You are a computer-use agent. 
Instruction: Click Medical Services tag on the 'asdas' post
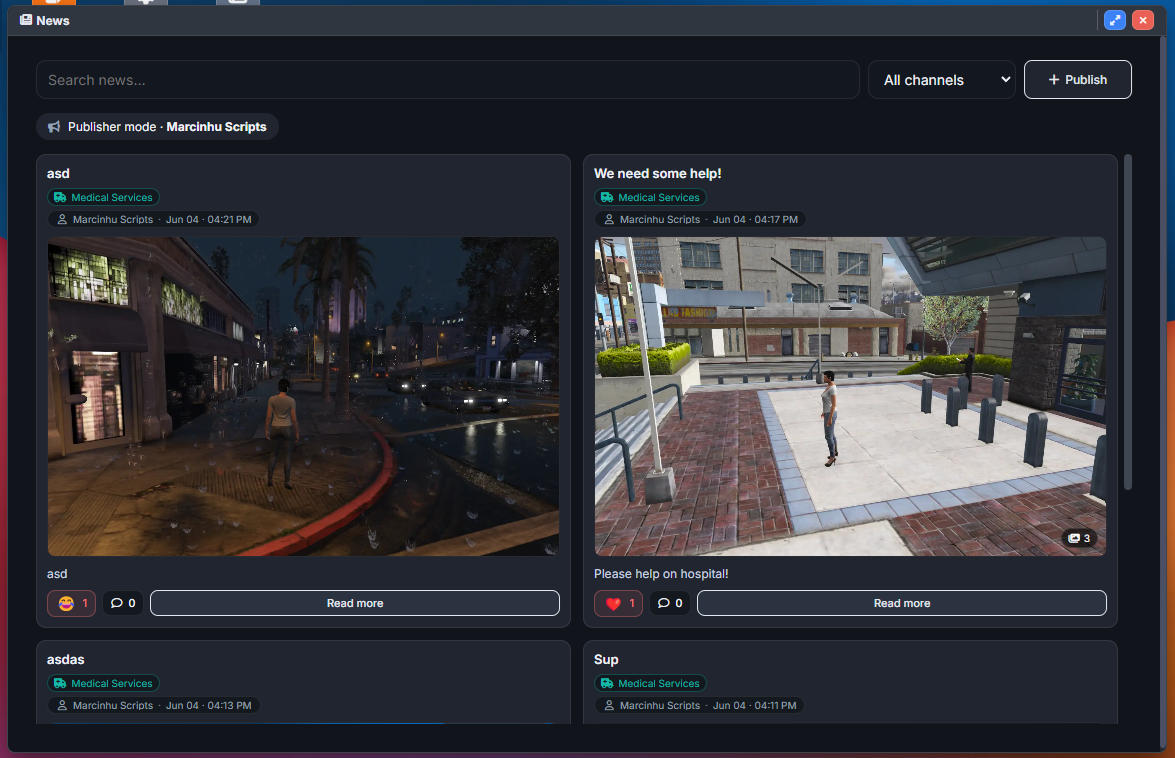click(103, 683)
